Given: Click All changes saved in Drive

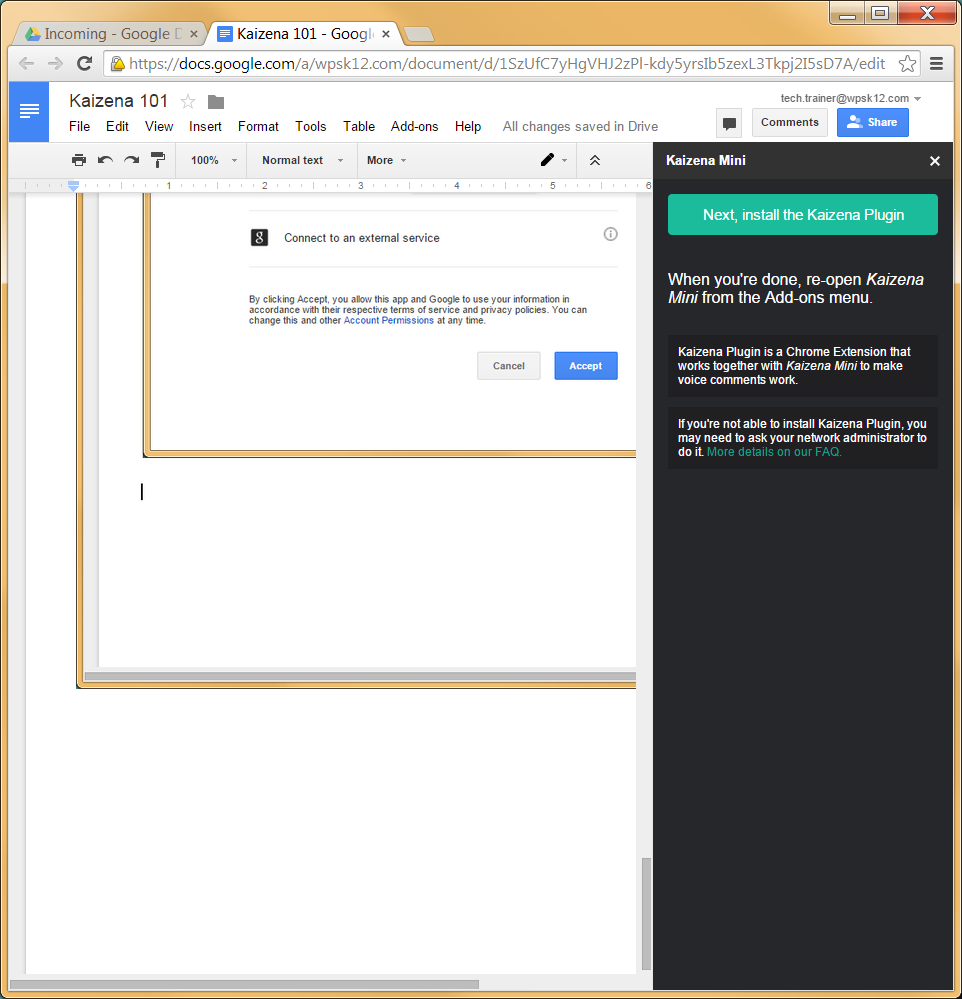Looking at the screenshot, I should point(580,126).
